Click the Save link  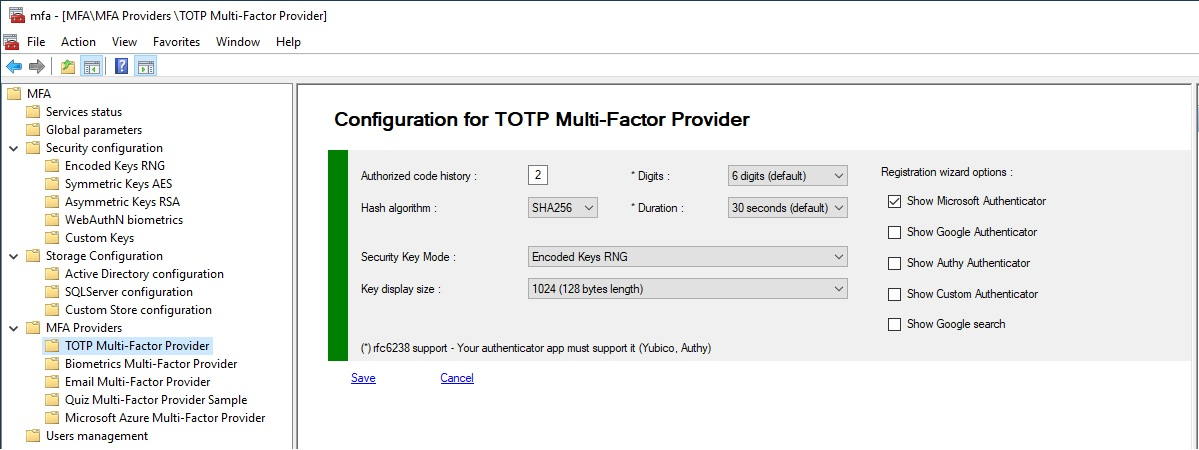pos(363,378)
